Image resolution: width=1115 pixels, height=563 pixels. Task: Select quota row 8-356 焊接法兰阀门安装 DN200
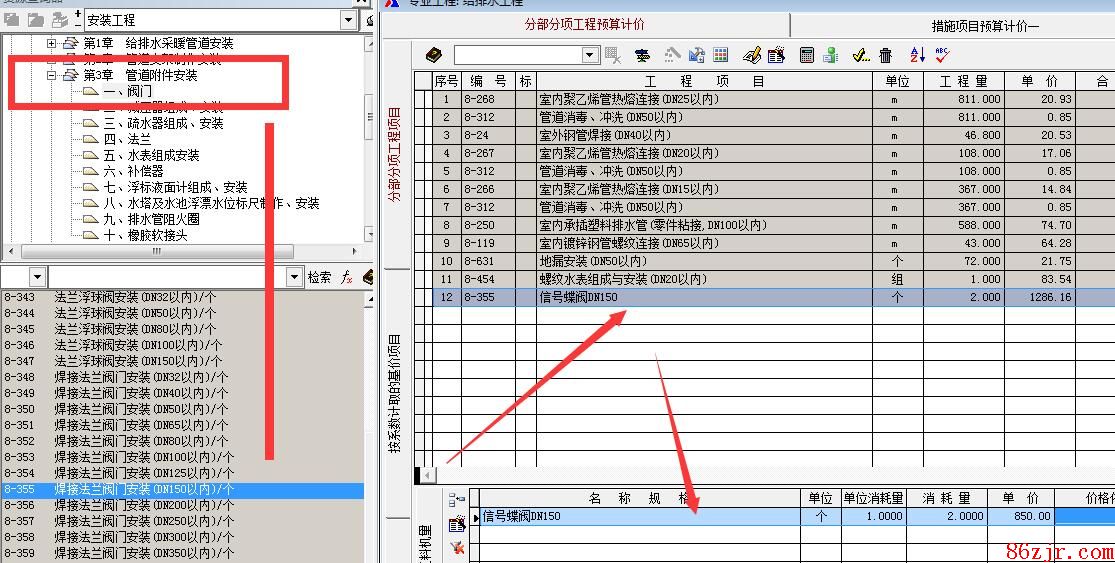click(x=144, y=505)
